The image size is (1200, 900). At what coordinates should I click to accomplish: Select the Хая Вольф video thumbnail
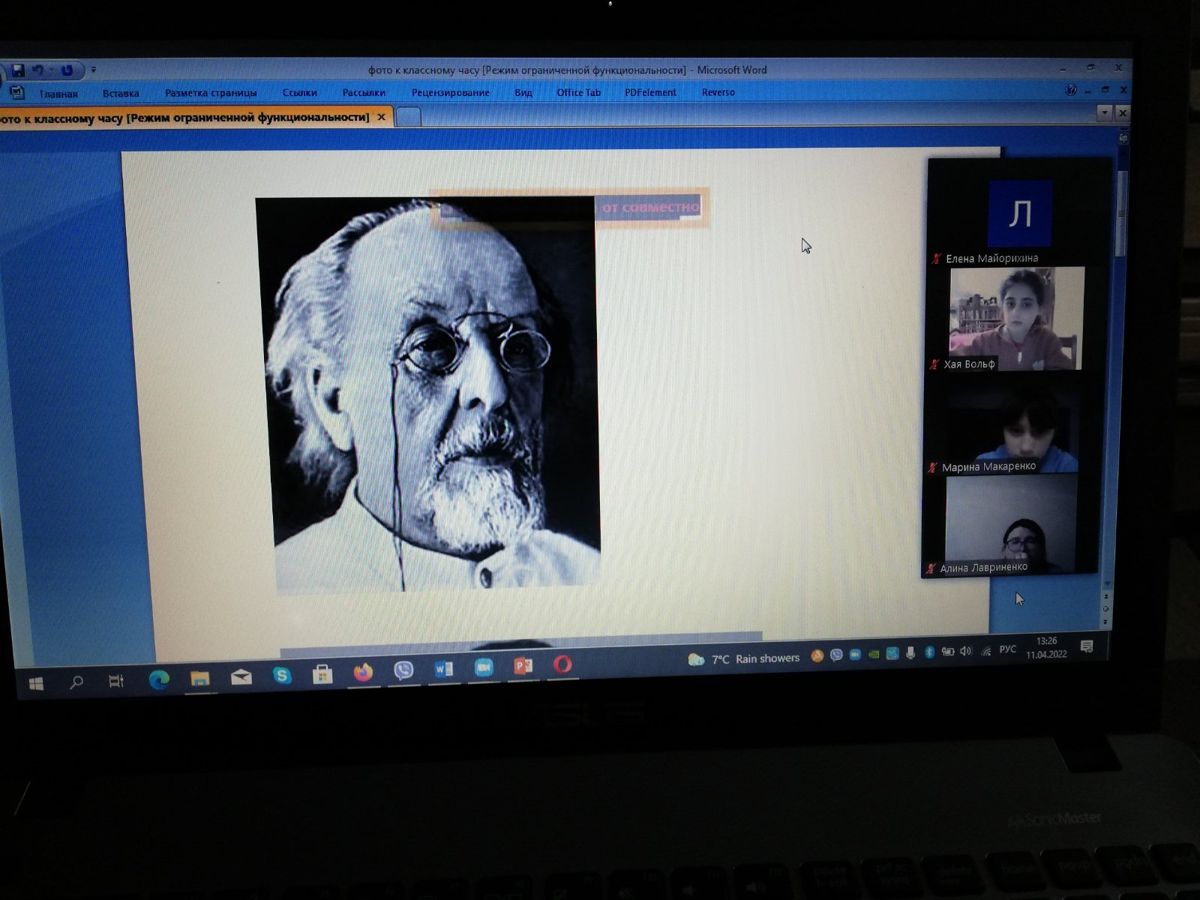[1015, 320]
